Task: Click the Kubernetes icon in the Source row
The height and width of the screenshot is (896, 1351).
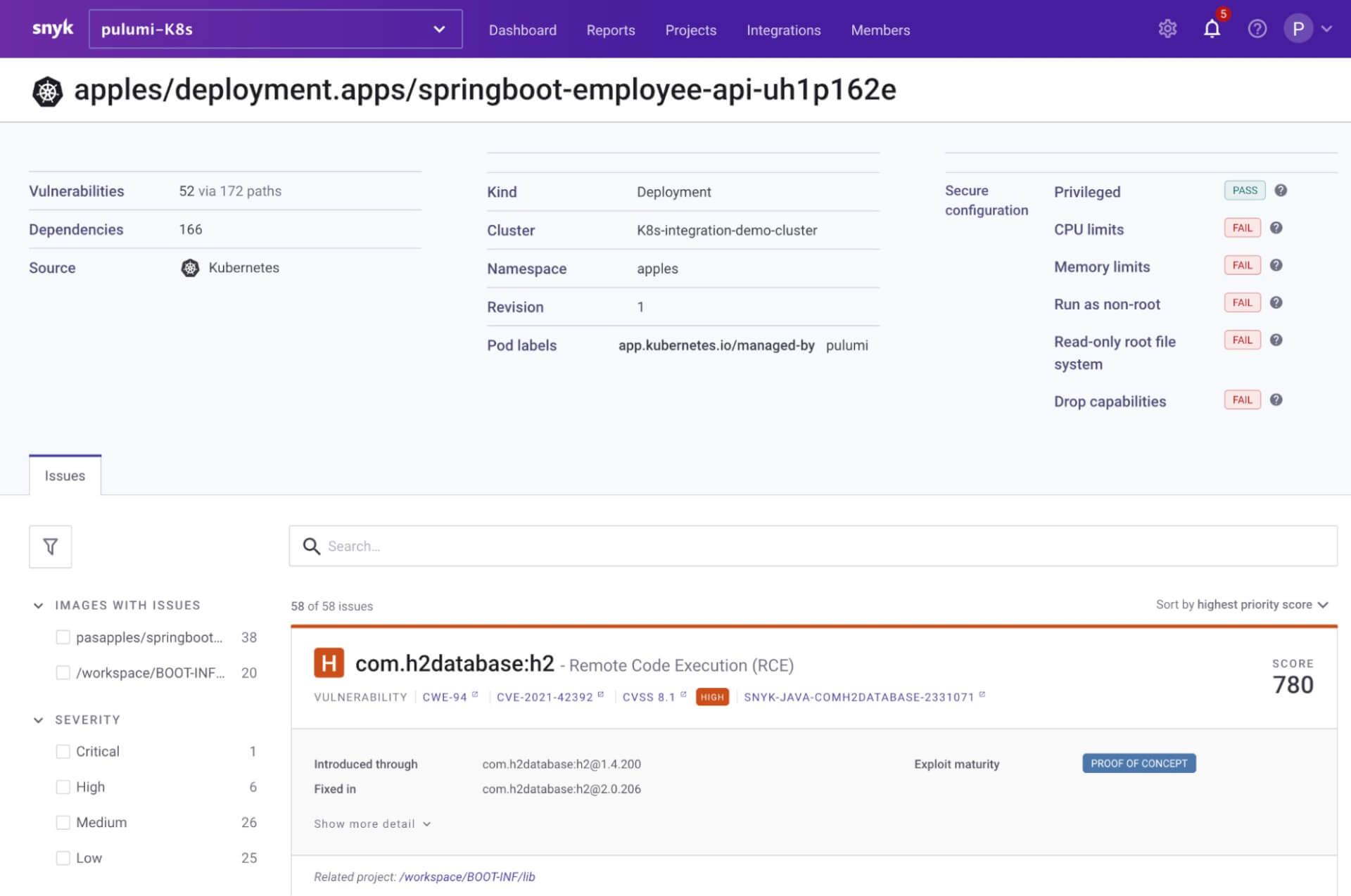Action: (x=190, y=268)
